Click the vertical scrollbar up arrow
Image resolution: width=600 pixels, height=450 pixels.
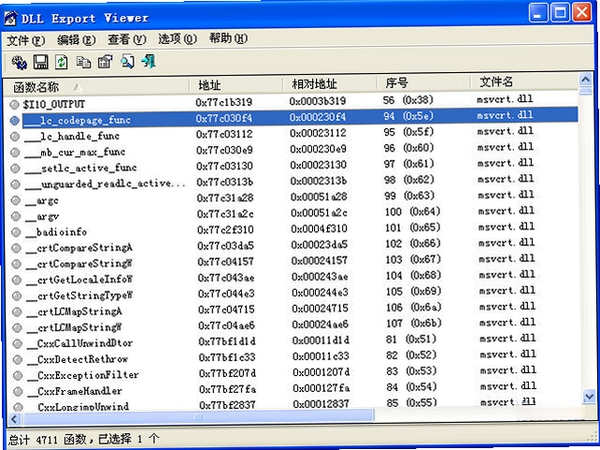click(x=585, y=80)
